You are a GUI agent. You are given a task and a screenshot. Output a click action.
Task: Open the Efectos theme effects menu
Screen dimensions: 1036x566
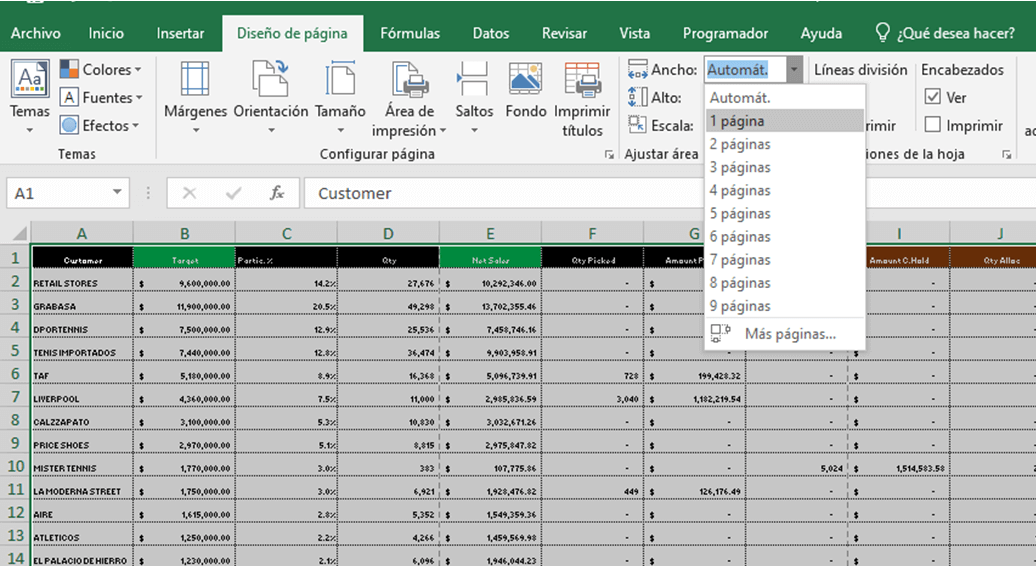[x=99, y=125]
